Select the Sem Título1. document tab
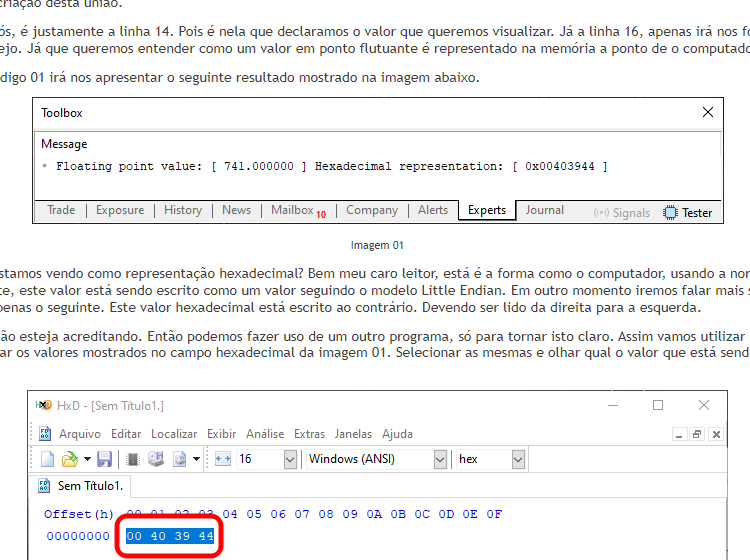The width and height of the screenshot is (750, 560). coord(80,486)
